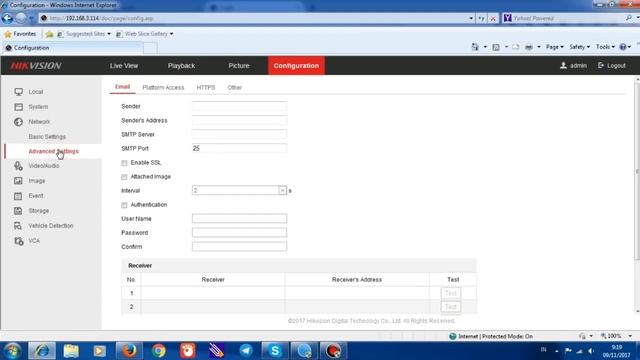Open the Favorites star button

(x=20, y=34)
